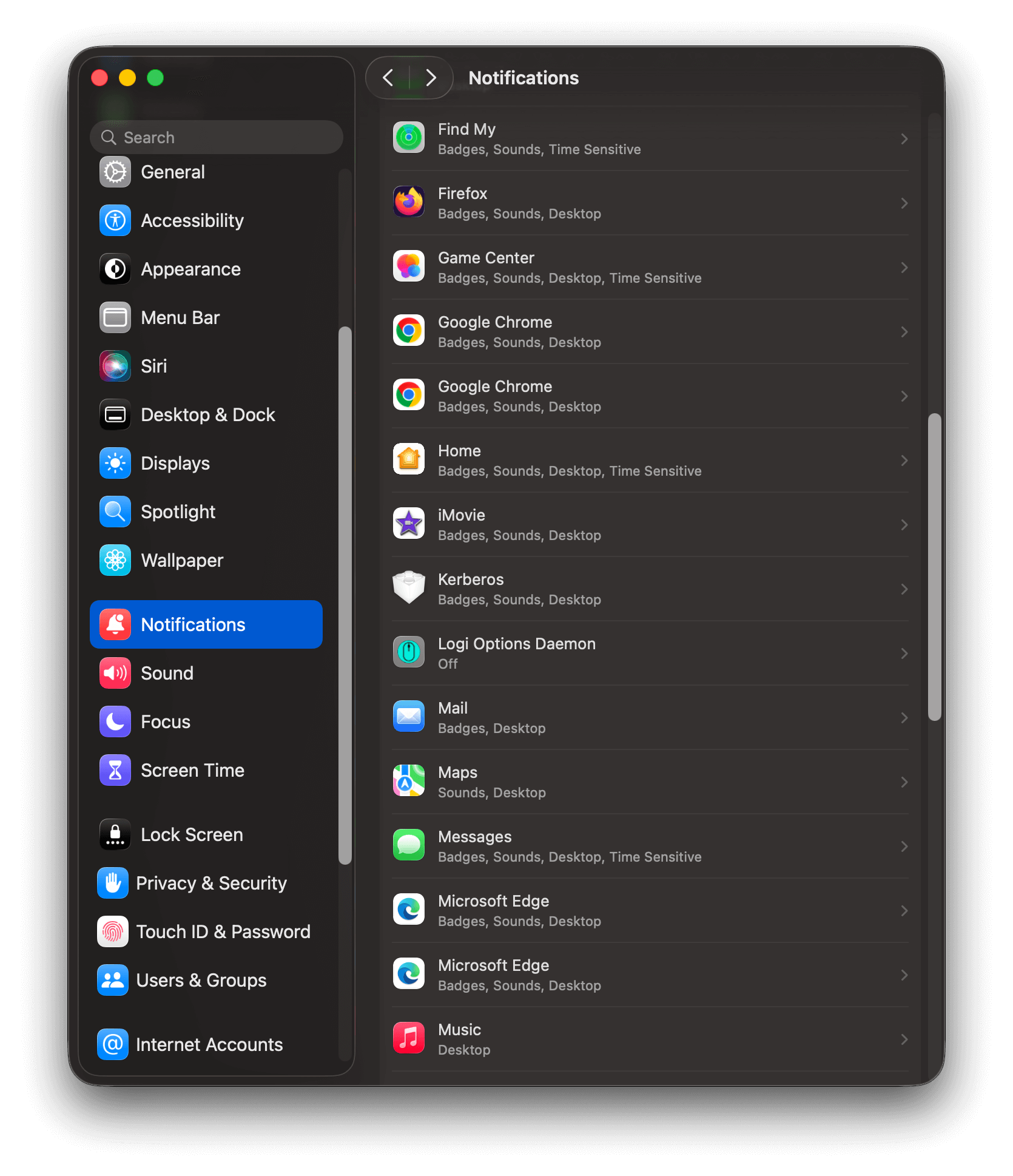
Task: Click 'Desktop' under Music
Action: pyautogui.click(x=464, y=1050)
